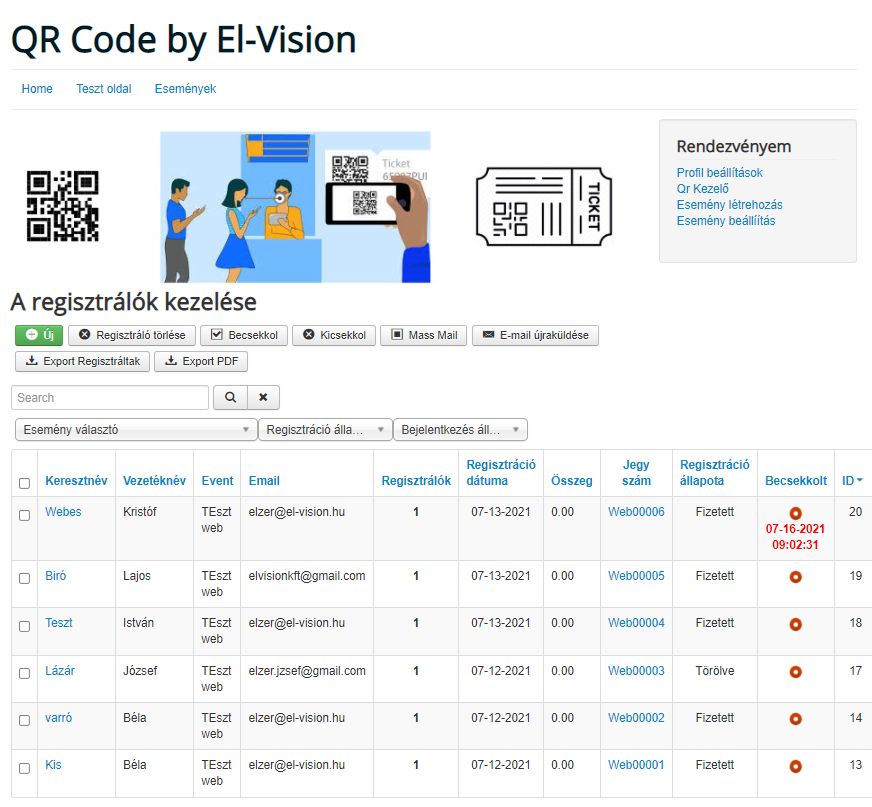Click the QR code image on left

(x=62, y=207)
